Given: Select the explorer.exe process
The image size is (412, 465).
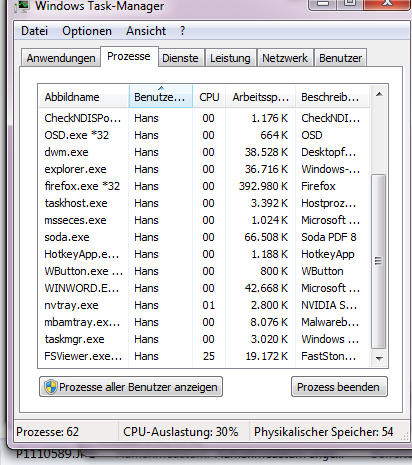Looking at the screenshot, I should [204, 169].
